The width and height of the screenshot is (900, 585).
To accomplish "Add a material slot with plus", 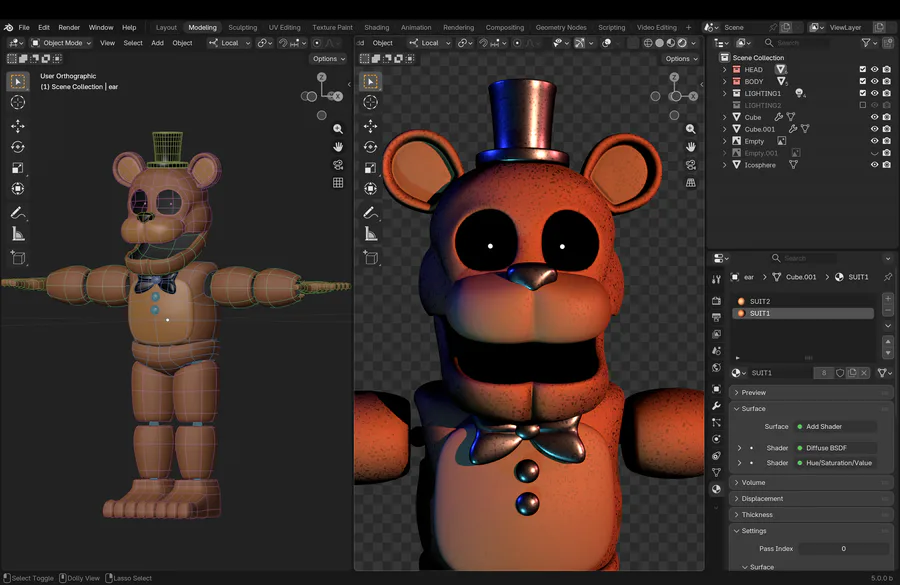I will point(888,299).
